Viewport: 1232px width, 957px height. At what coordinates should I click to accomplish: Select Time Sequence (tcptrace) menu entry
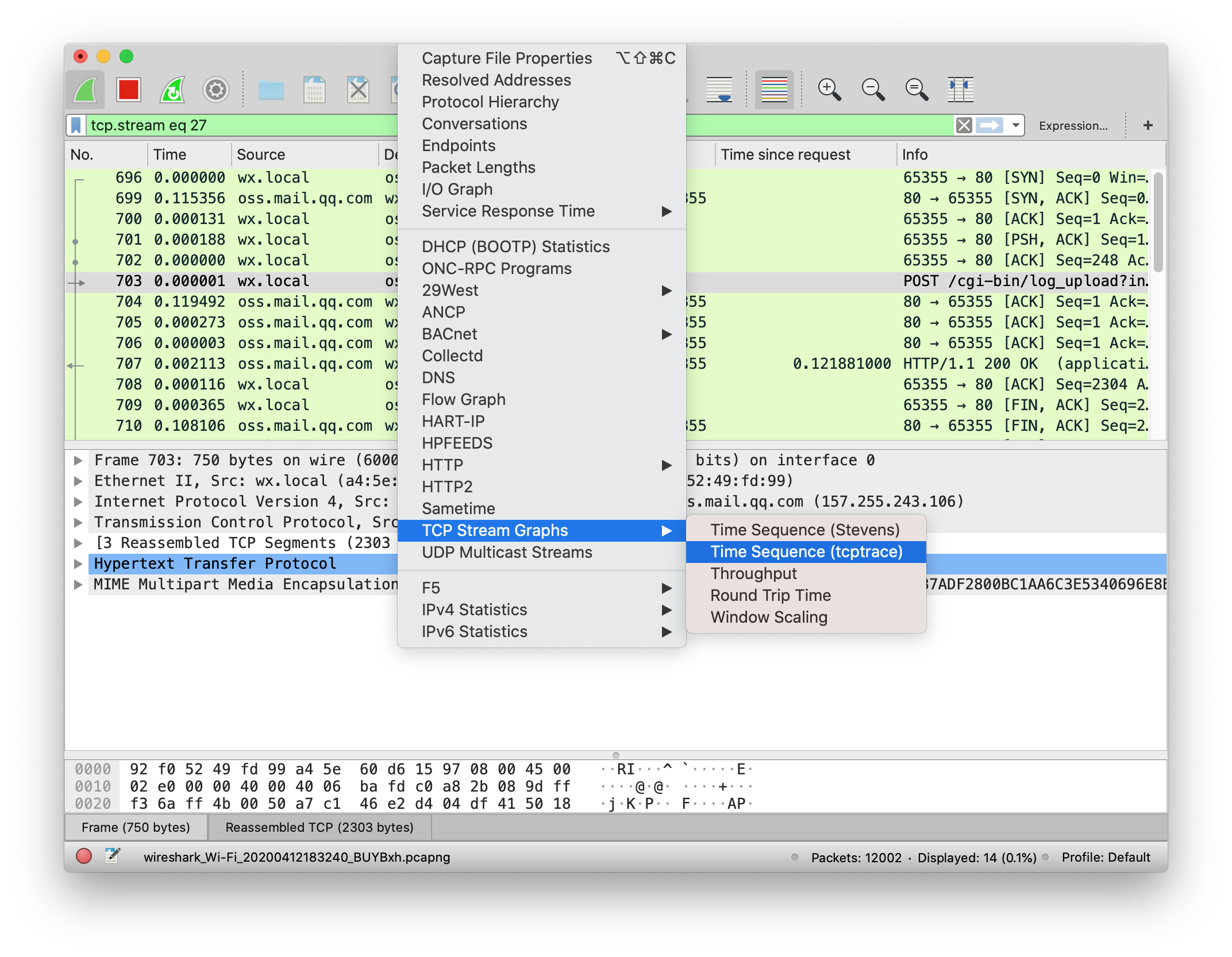pyautogui.click(x=806, y=552)
